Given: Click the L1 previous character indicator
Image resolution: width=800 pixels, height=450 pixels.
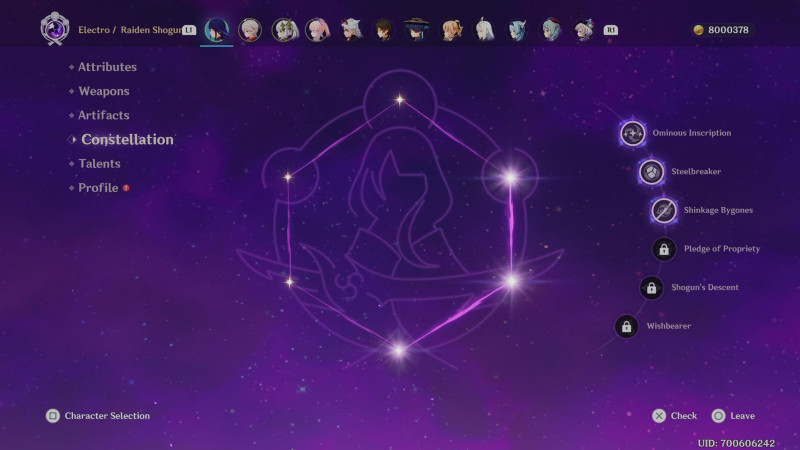Looking at the screenshot, I should 189,30.
